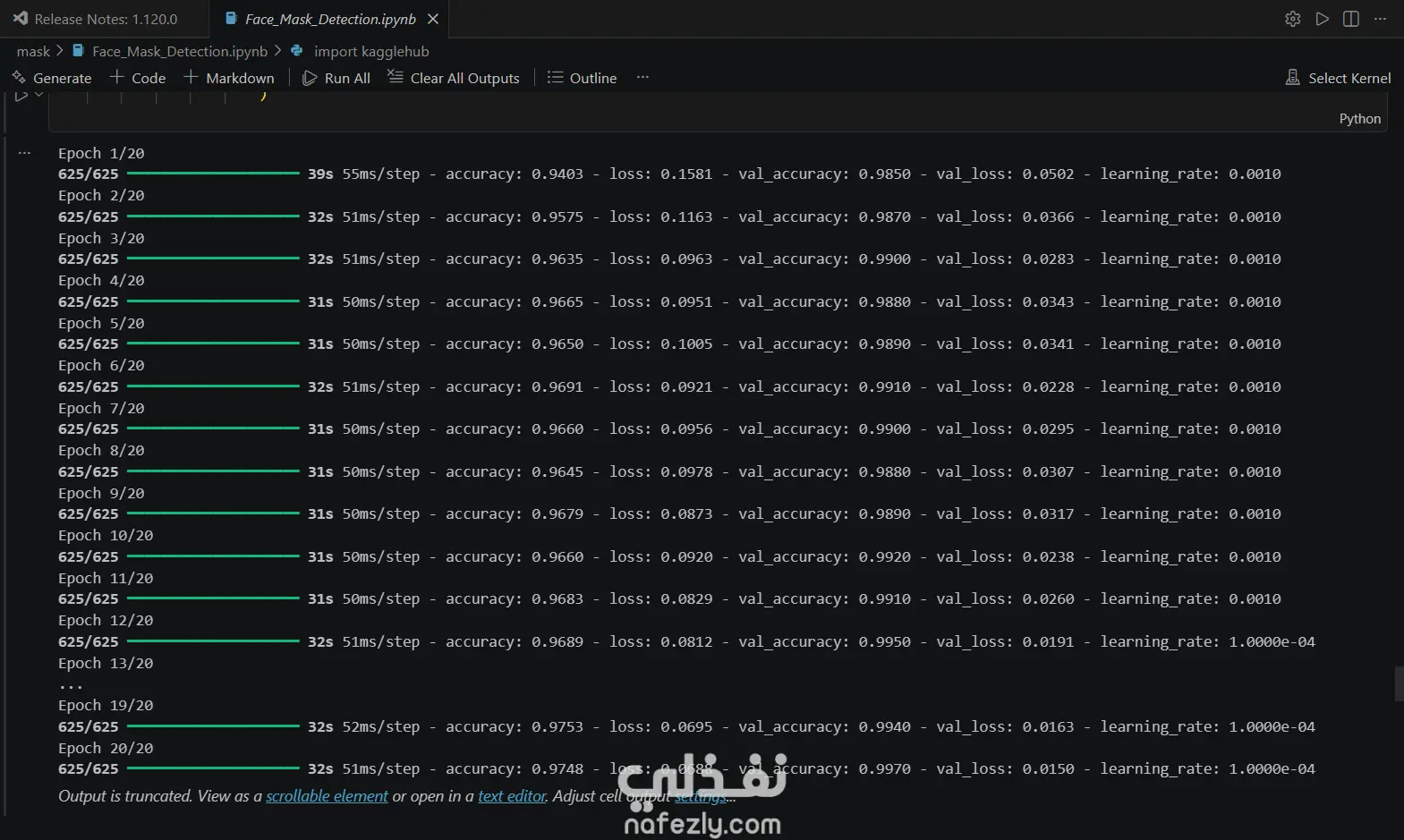Open the toolbar overflow ellipsis menu

642,78
